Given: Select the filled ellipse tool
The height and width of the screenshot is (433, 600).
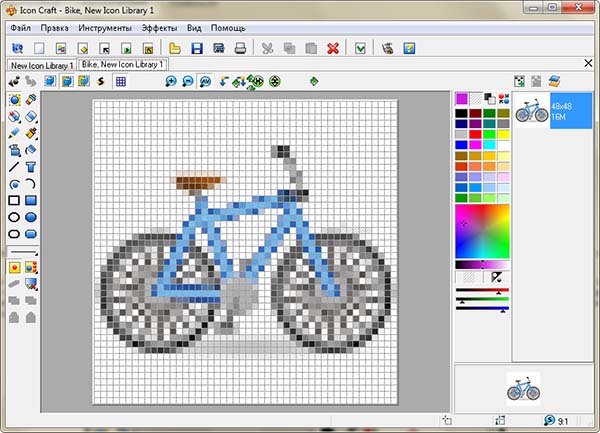Looking at the screenshot, I should [31, 217].
